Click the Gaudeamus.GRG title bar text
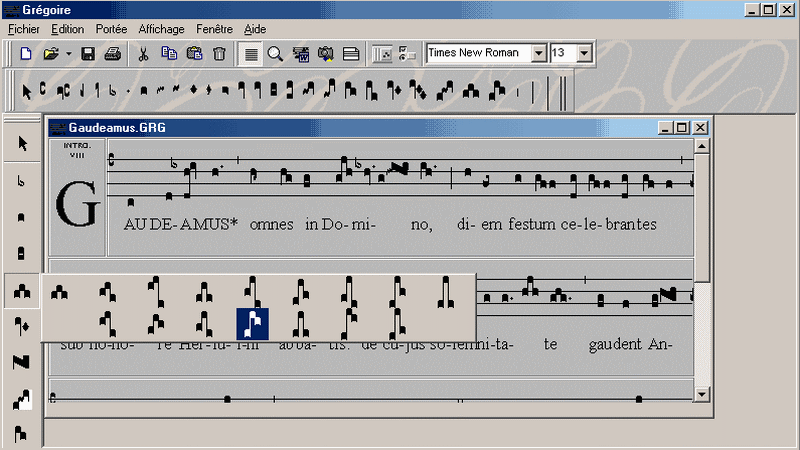The height and width of the screenshot is (450, 800). click(x=117, y=128)
